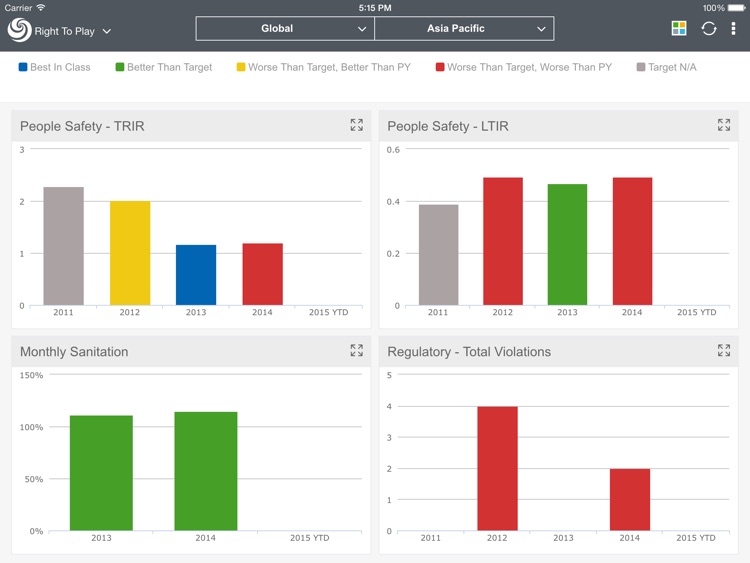Click the yellow Worse Than Target swatch
The image size is (750, 563).
tap(241, 67)
